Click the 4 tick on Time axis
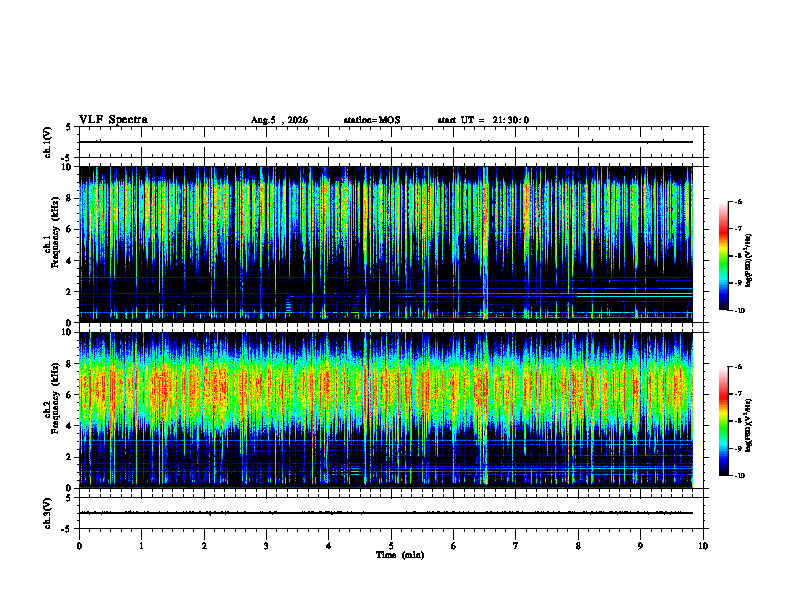This screenshot has width=792, height=612. point(329,546)
